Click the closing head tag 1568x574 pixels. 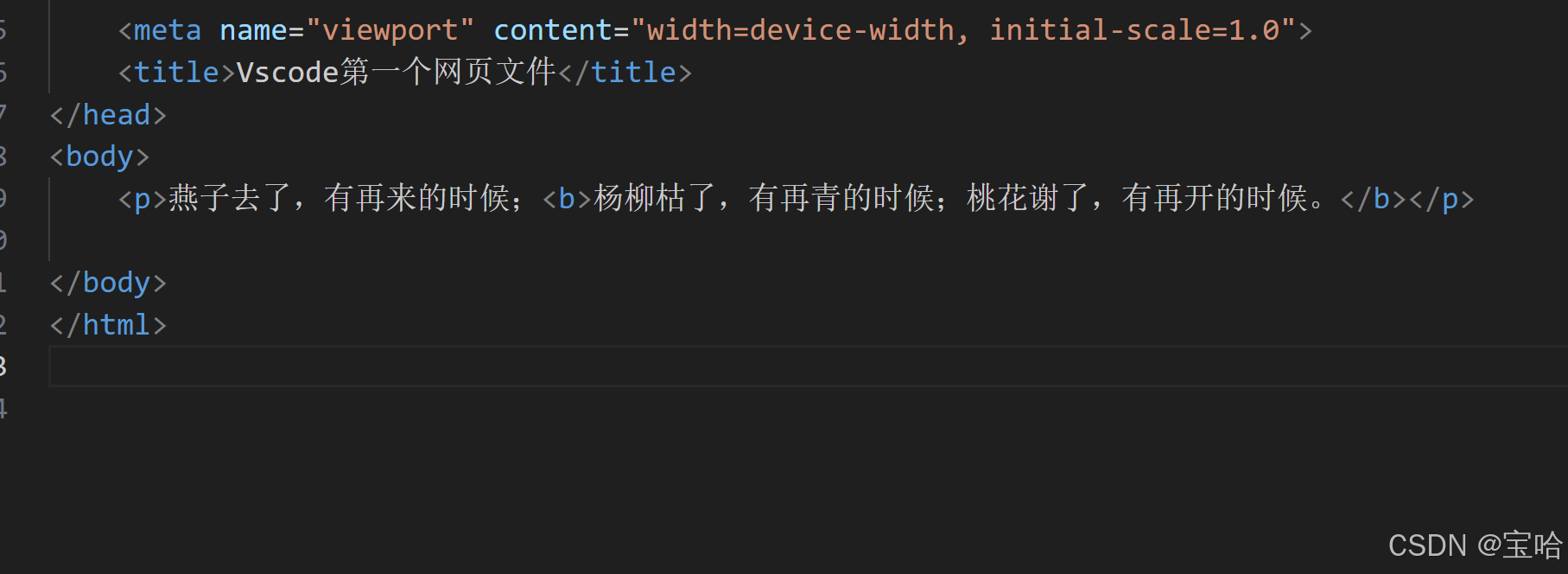tap(108, 114)
